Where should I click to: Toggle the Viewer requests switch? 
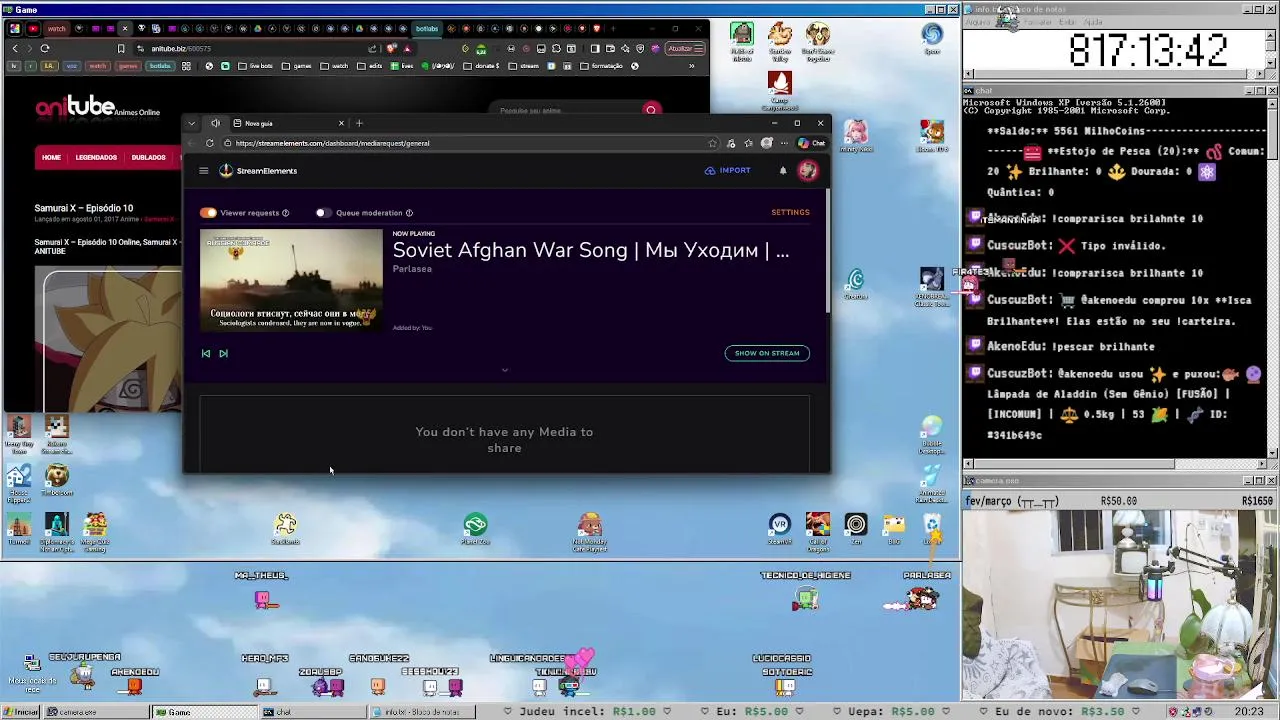pos(208,213)
